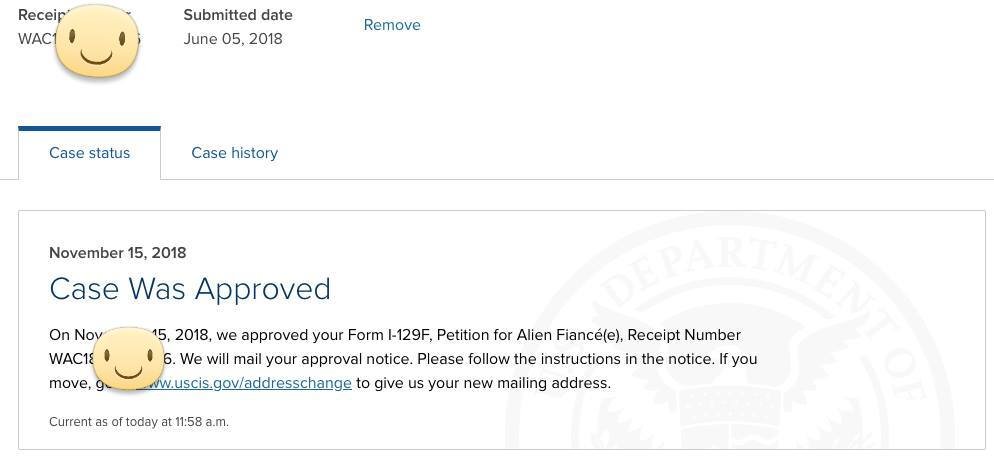The image size is (994, 460).
Task: Select the Case status tab
Action: 89,153
